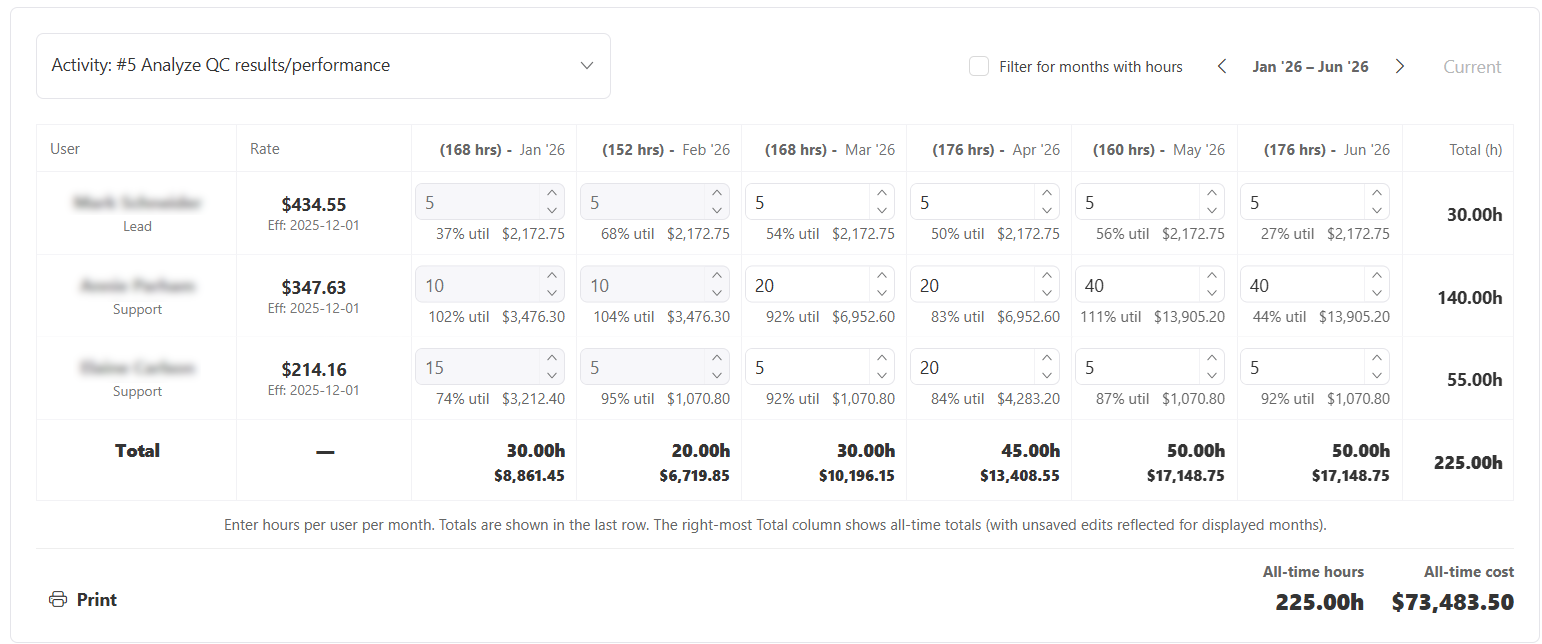Viewport: 1542px width, 644px height.
Task: Select Mark Schneider's Mar '26 hours input field
Action: tap(810, 201)
